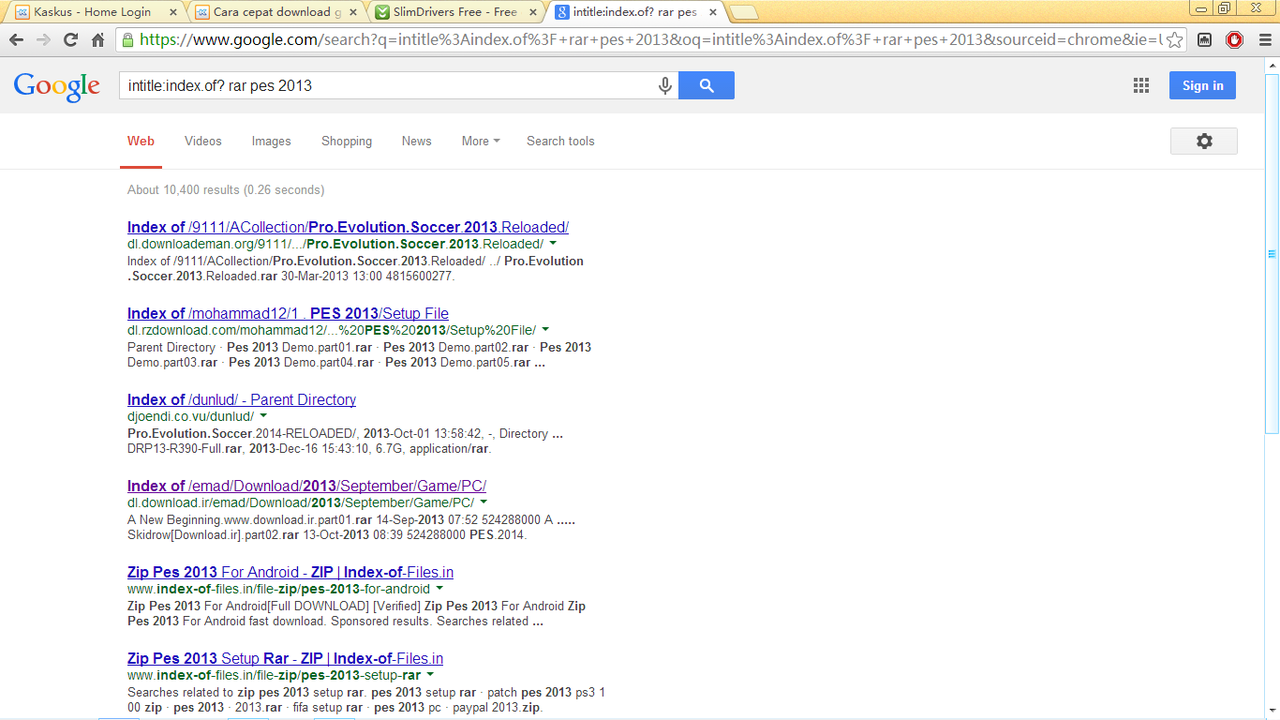
Task: Click the green lock icon in the address bar
Action: 127,40
